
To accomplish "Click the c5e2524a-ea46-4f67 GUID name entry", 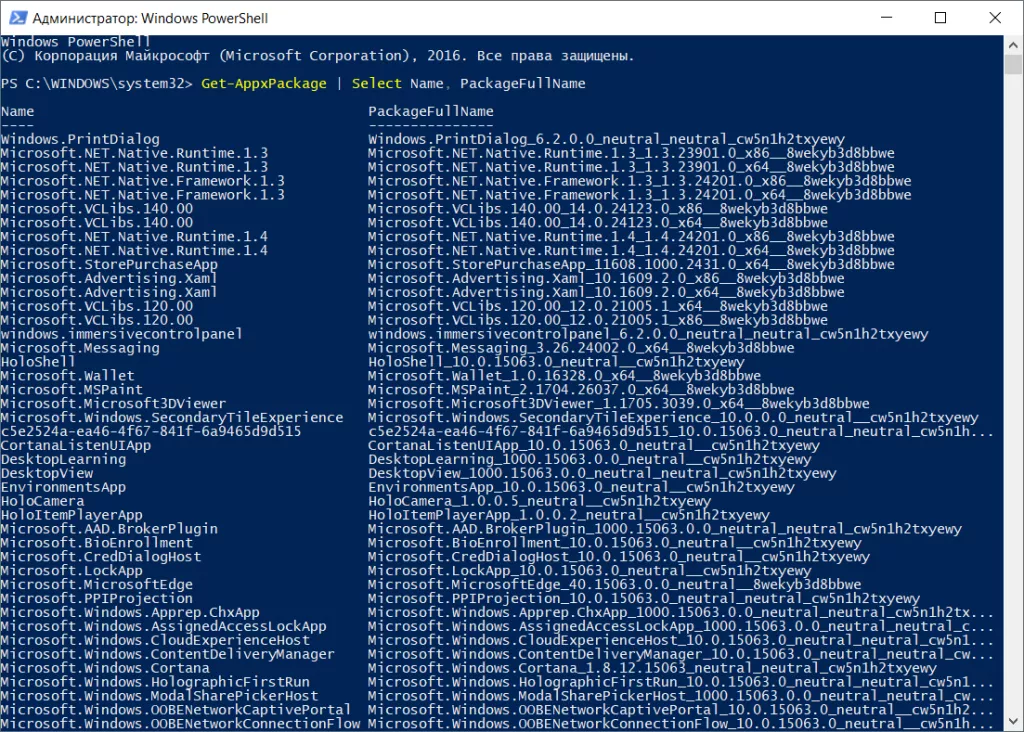I will (151, 432).
